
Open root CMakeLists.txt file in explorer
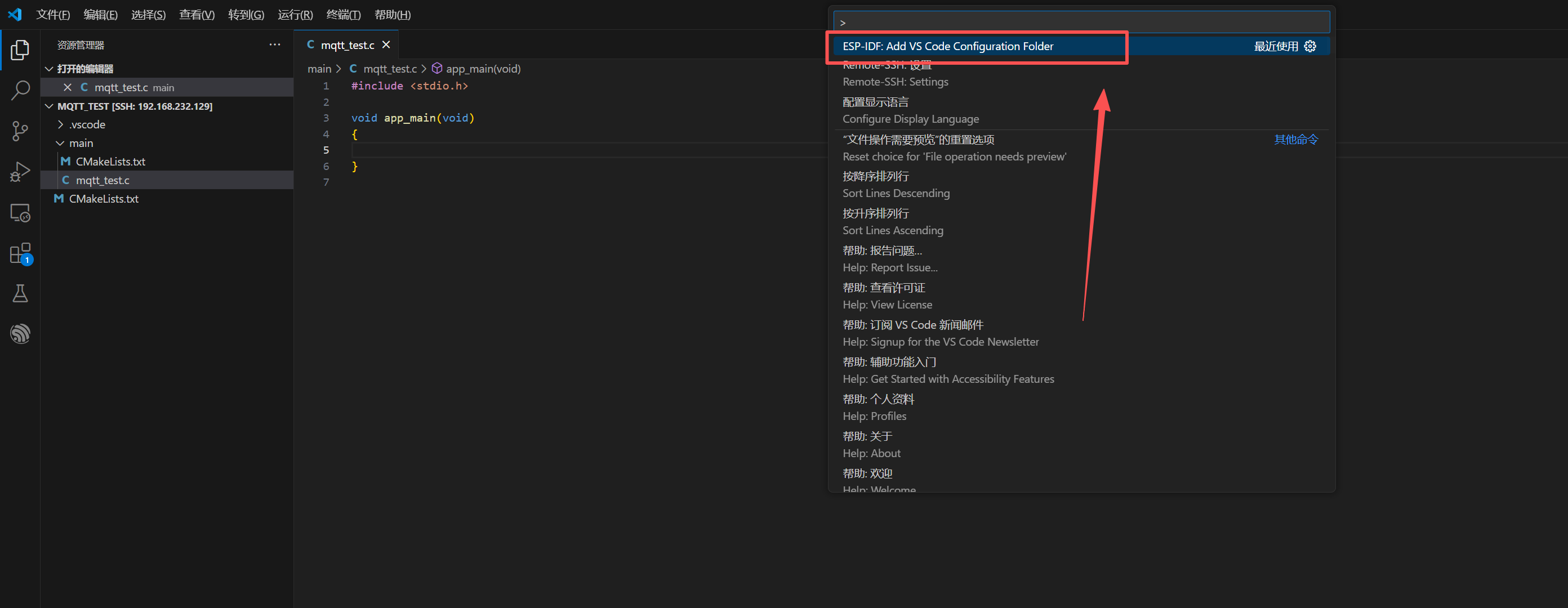coord(104,199)
